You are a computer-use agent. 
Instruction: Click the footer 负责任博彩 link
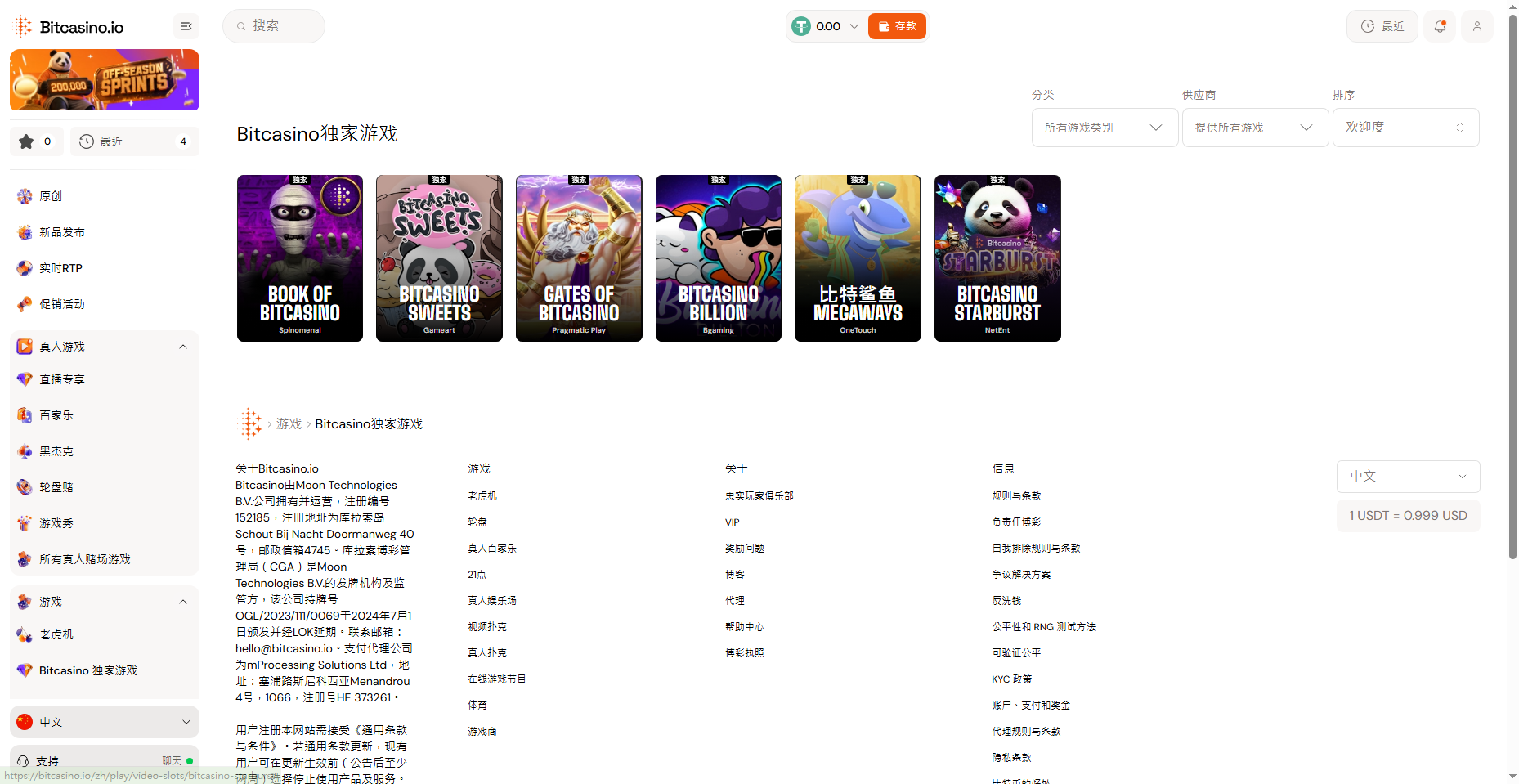1016,522
